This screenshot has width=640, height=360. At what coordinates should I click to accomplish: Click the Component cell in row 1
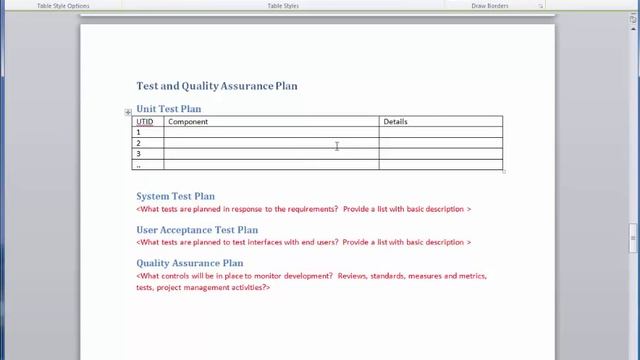(271, 132)
